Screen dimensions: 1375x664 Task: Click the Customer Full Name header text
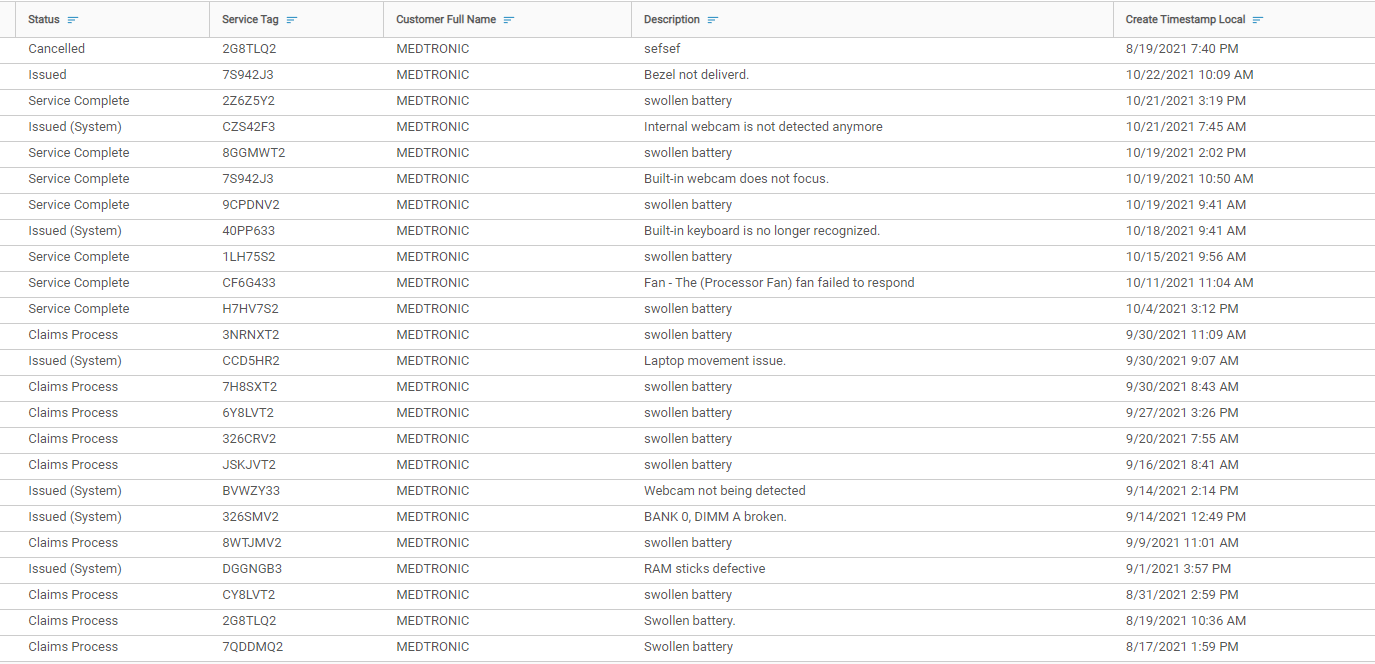[446, 20]
